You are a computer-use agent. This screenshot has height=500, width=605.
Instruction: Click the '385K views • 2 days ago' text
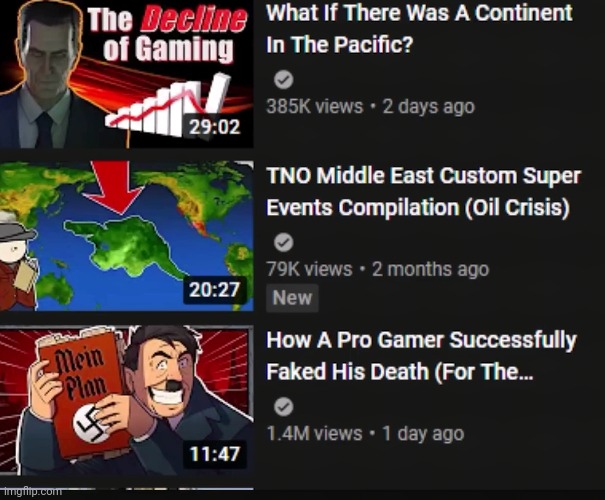370,106
